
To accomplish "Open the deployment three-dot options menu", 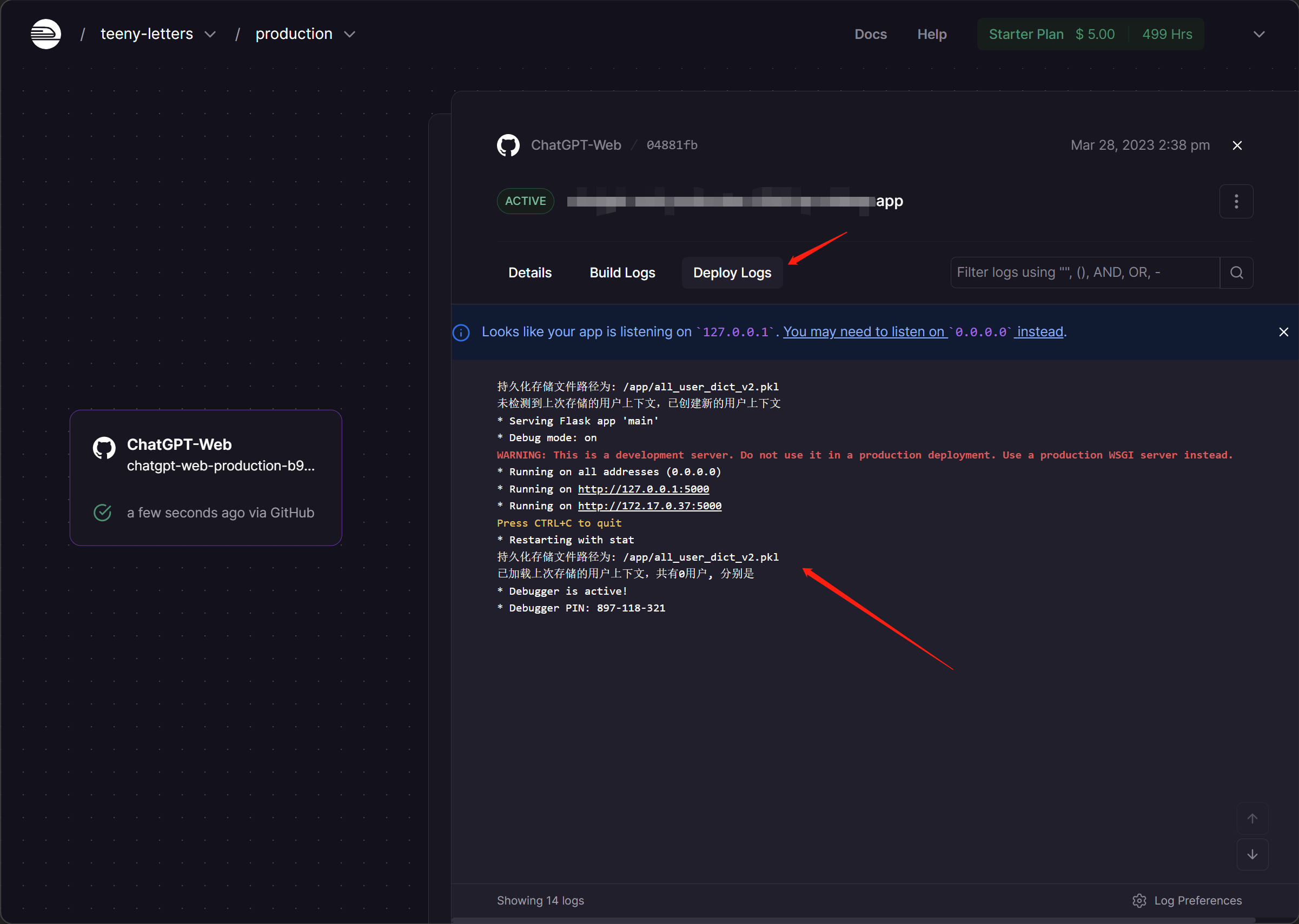I will [x=1236, y=202].
